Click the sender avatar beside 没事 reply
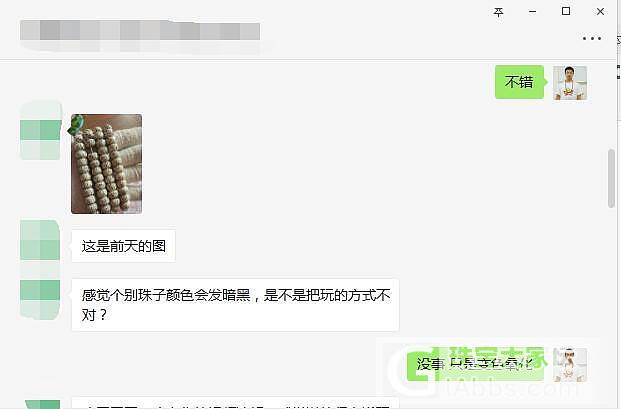The image size is (621, 409). tap(570, 365)
